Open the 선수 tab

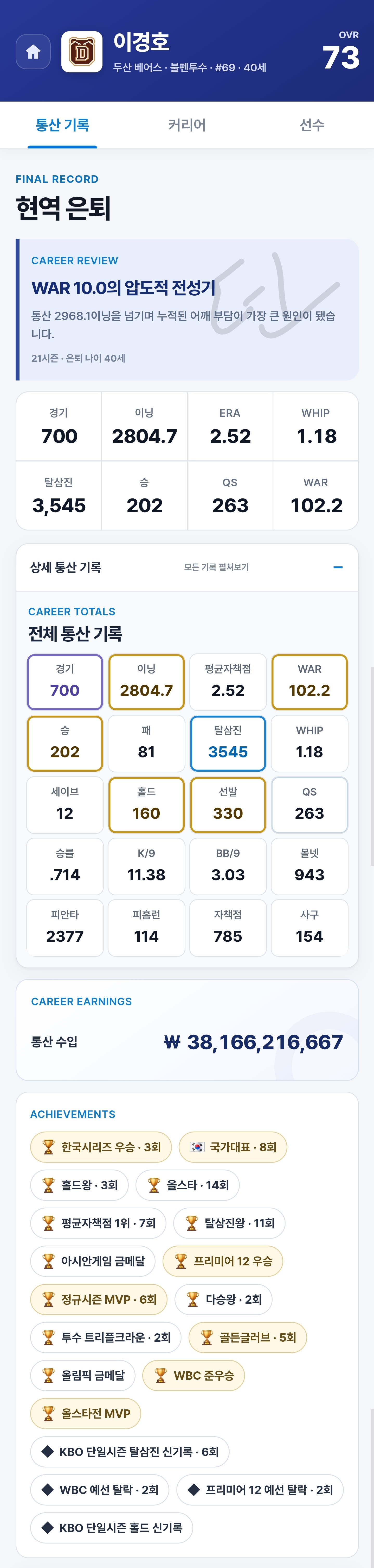[312, 125]
